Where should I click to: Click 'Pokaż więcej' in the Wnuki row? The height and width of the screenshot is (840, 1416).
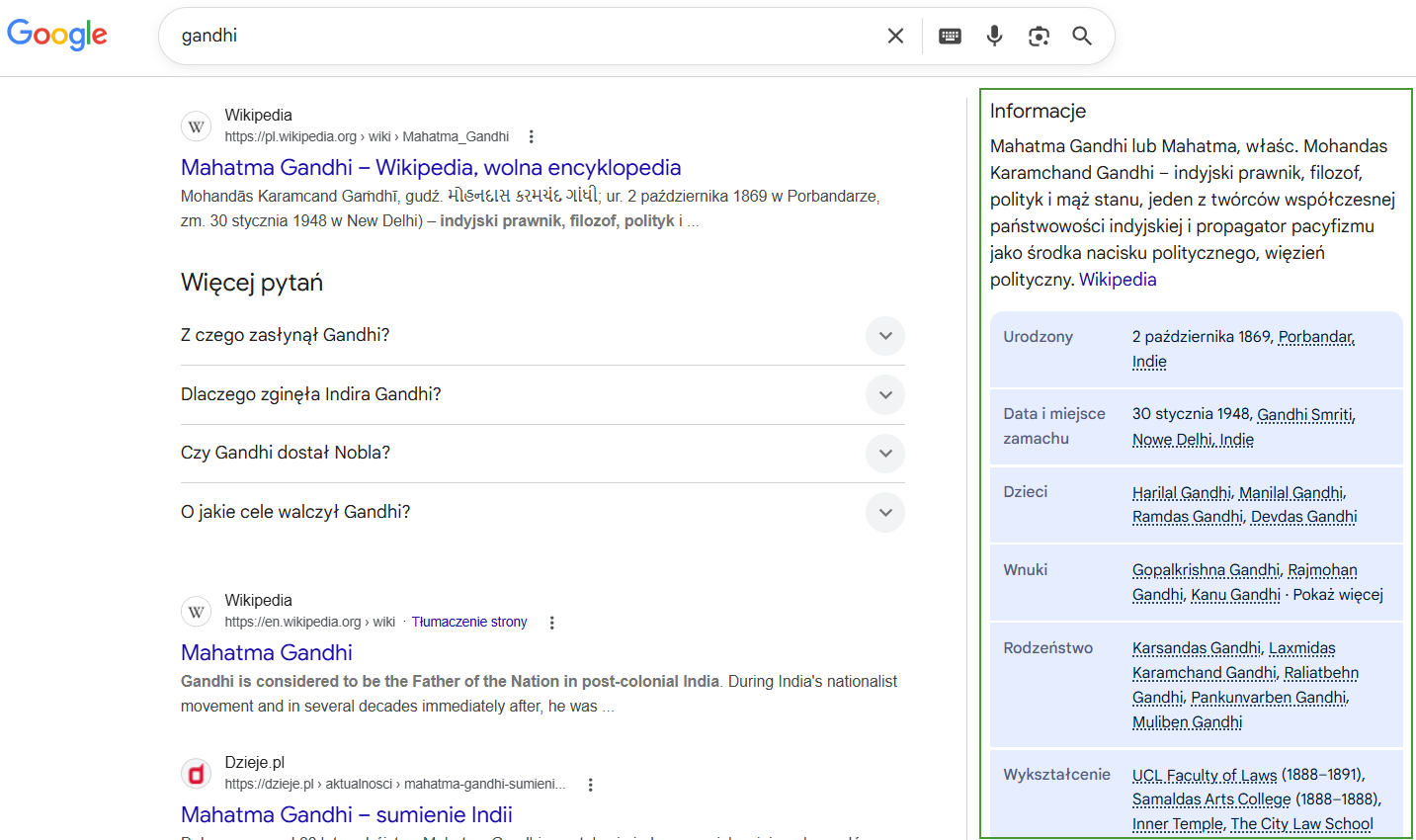[x=1338, y=595]
